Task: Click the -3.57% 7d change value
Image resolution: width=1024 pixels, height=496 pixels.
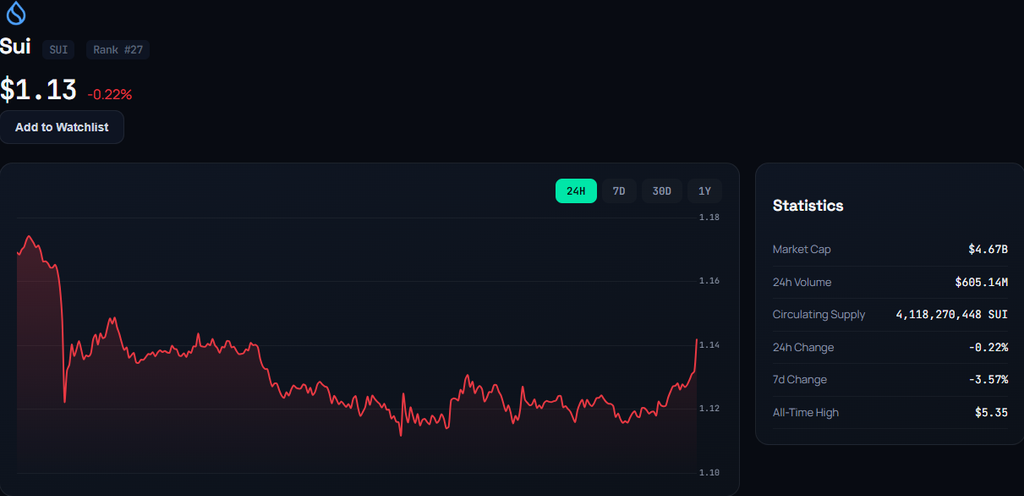Action: coord(988,379)
